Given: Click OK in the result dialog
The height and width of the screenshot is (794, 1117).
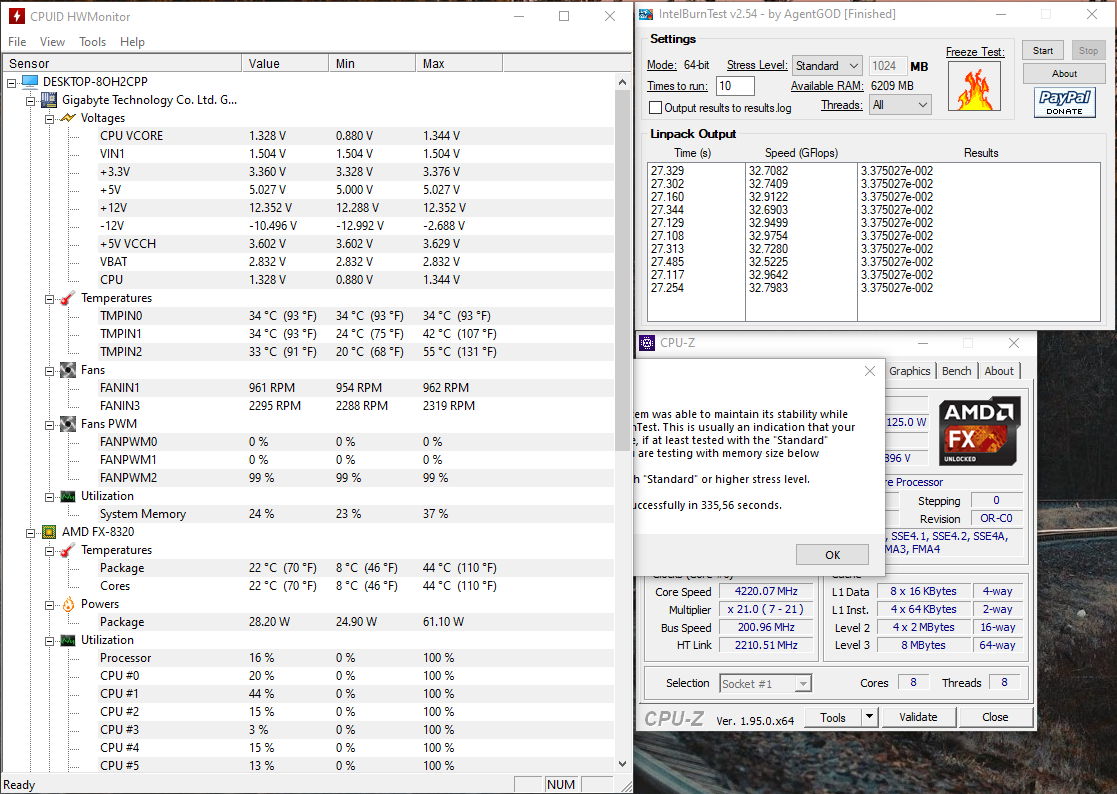Looking at the screenshot, I should [832, 555].
